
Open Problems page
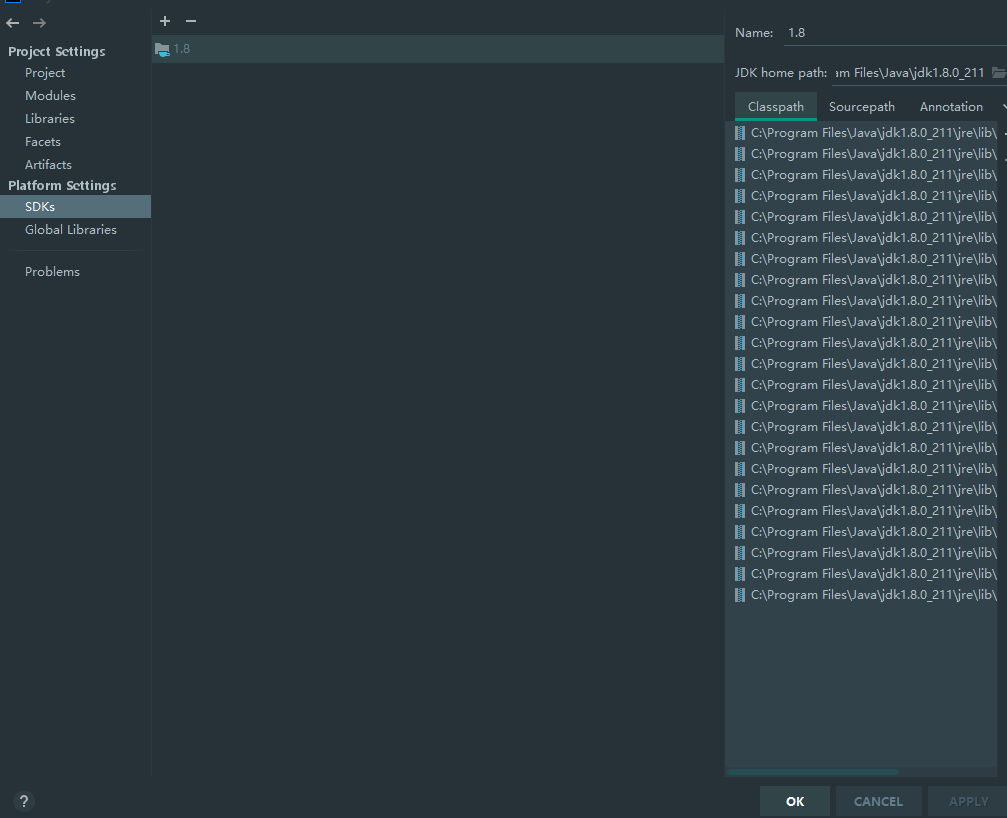[52, 272]
